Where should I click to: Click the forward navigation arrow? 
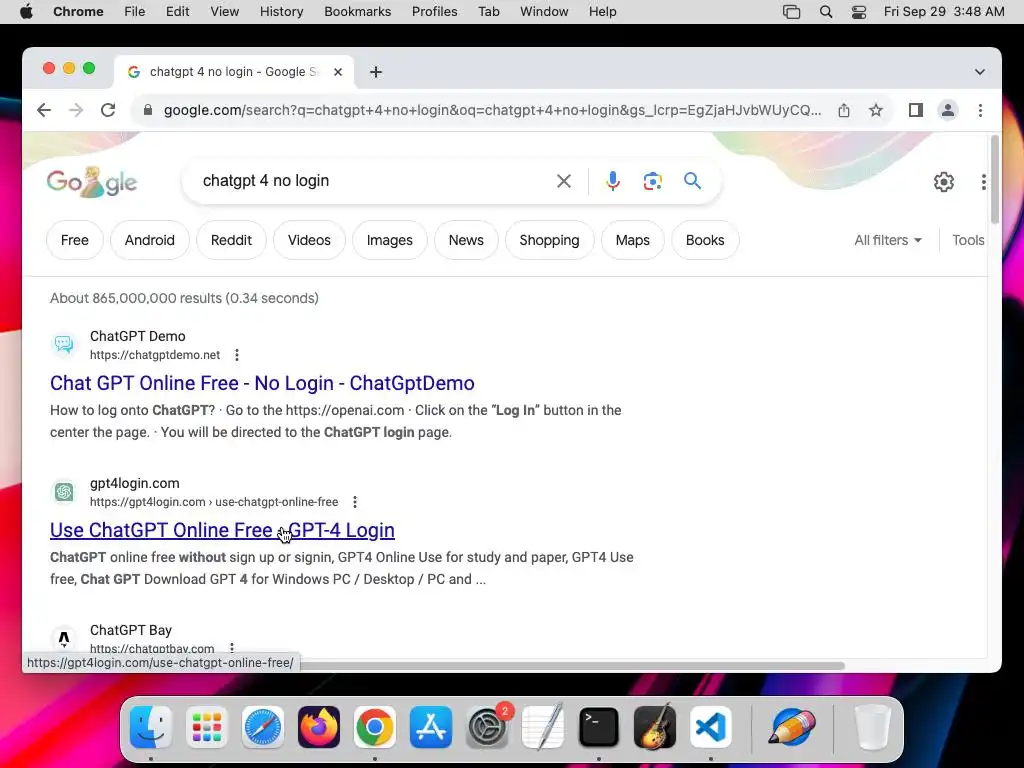[x=76, y=110]
